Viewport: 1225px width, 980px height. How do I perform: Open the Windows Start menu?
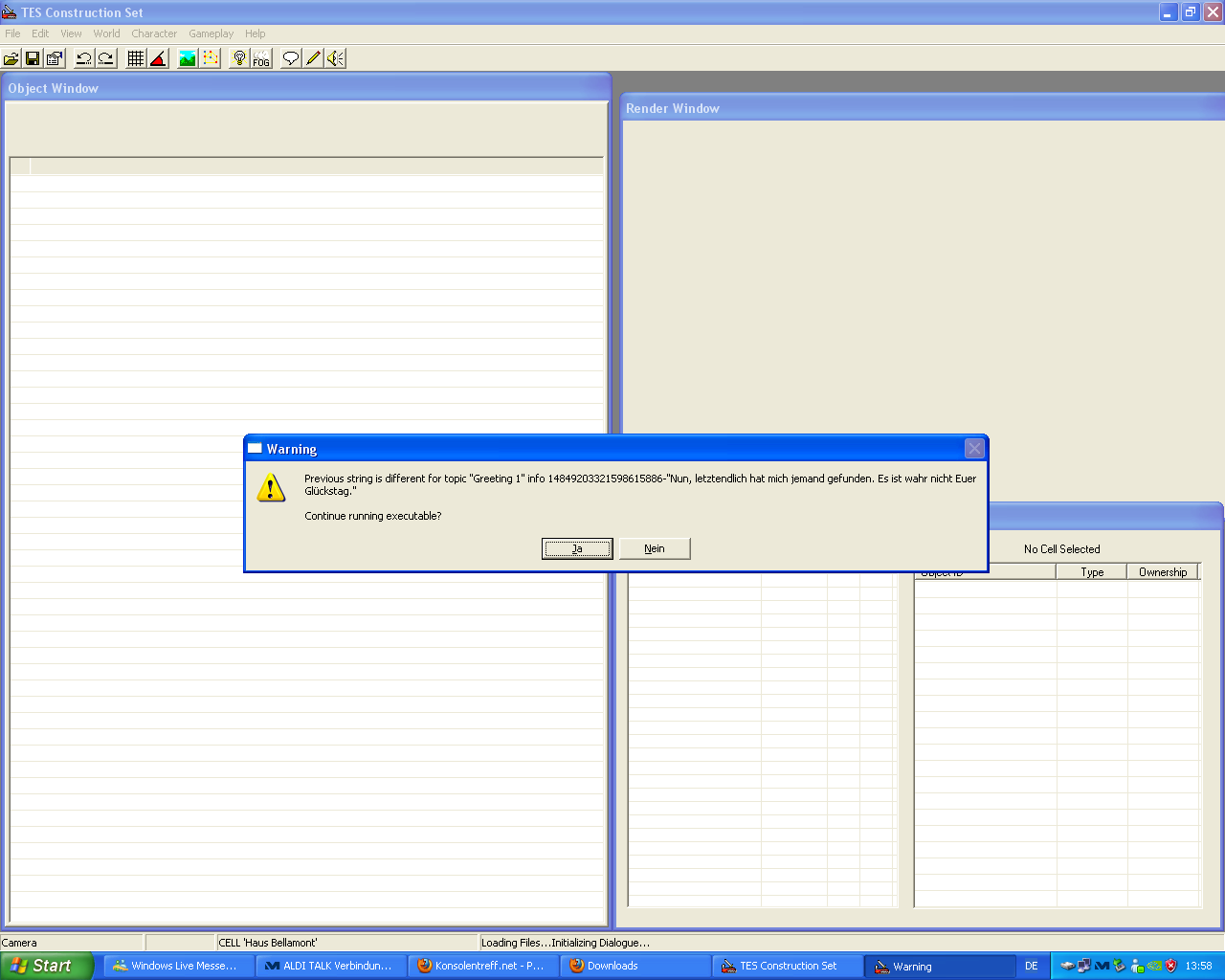pyautogui.click(x=46, y=966)
